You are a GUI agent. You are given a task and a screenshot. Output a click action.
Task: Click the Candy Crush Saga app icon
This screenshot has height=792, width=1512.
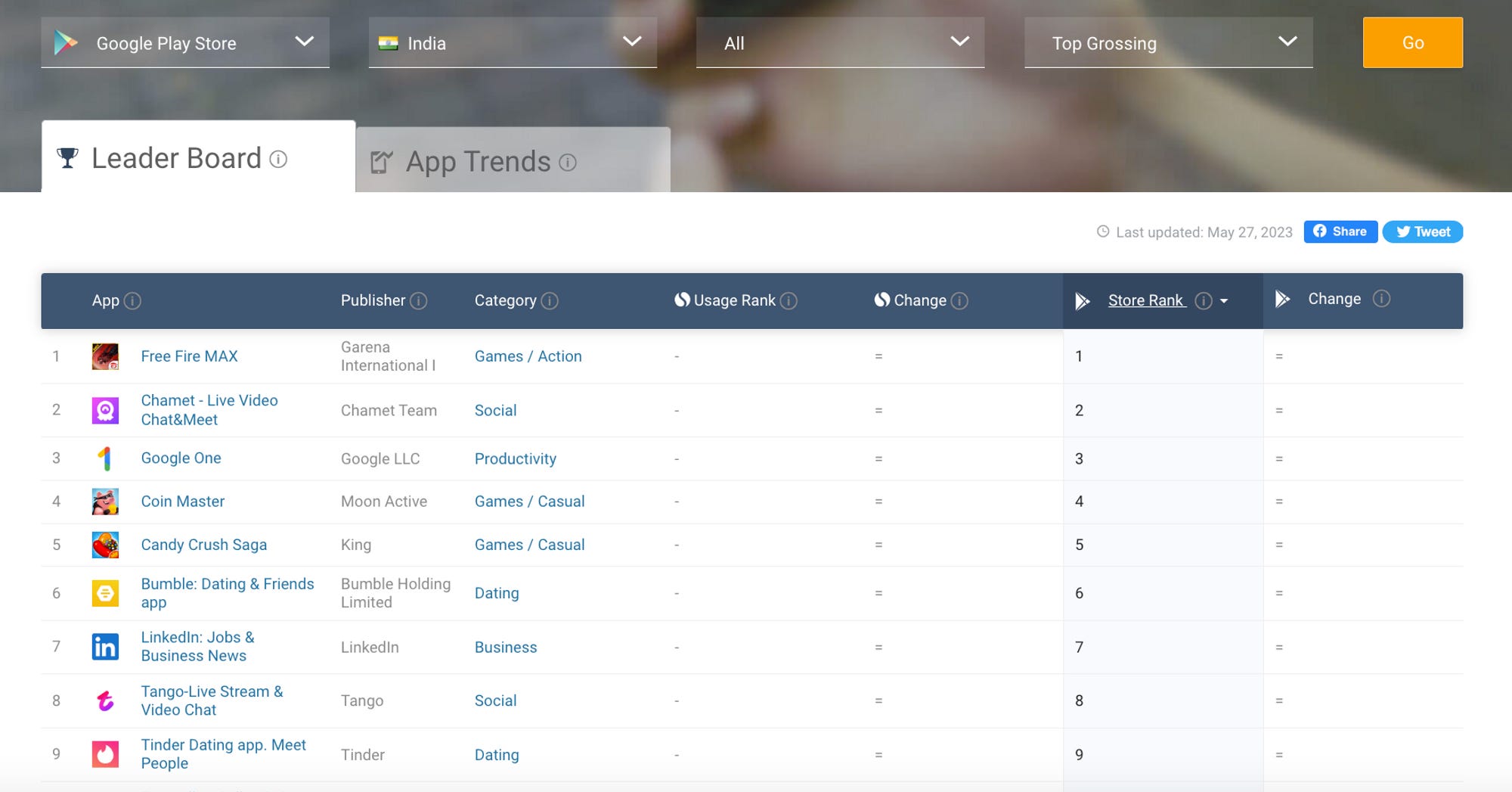[x=105, y=545]
